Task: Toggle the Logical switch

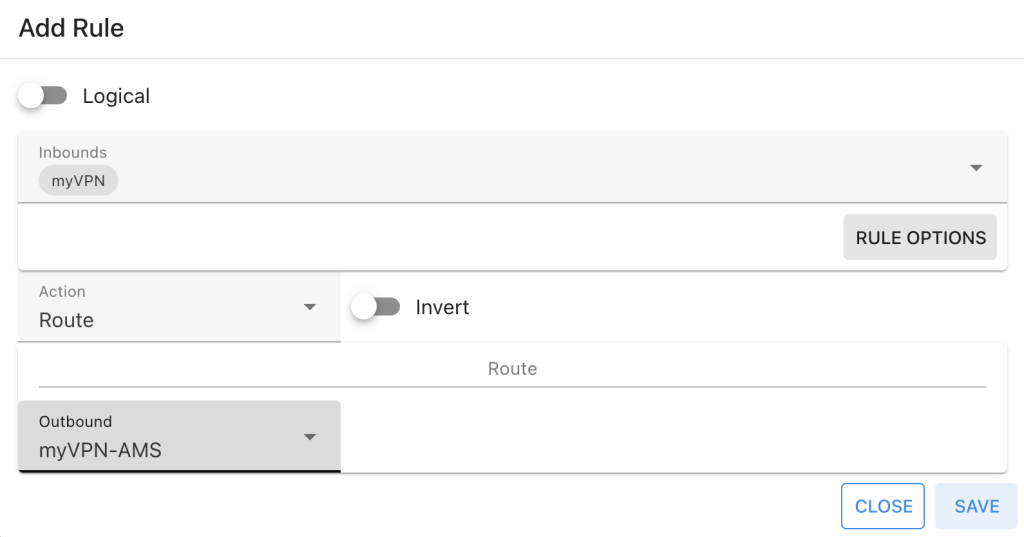Action: (42, 96)
